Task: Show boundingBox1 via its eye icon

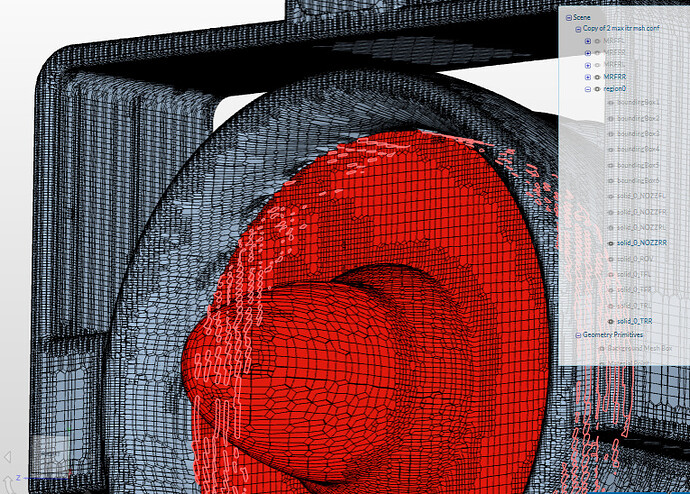Action: pos(611,102)
